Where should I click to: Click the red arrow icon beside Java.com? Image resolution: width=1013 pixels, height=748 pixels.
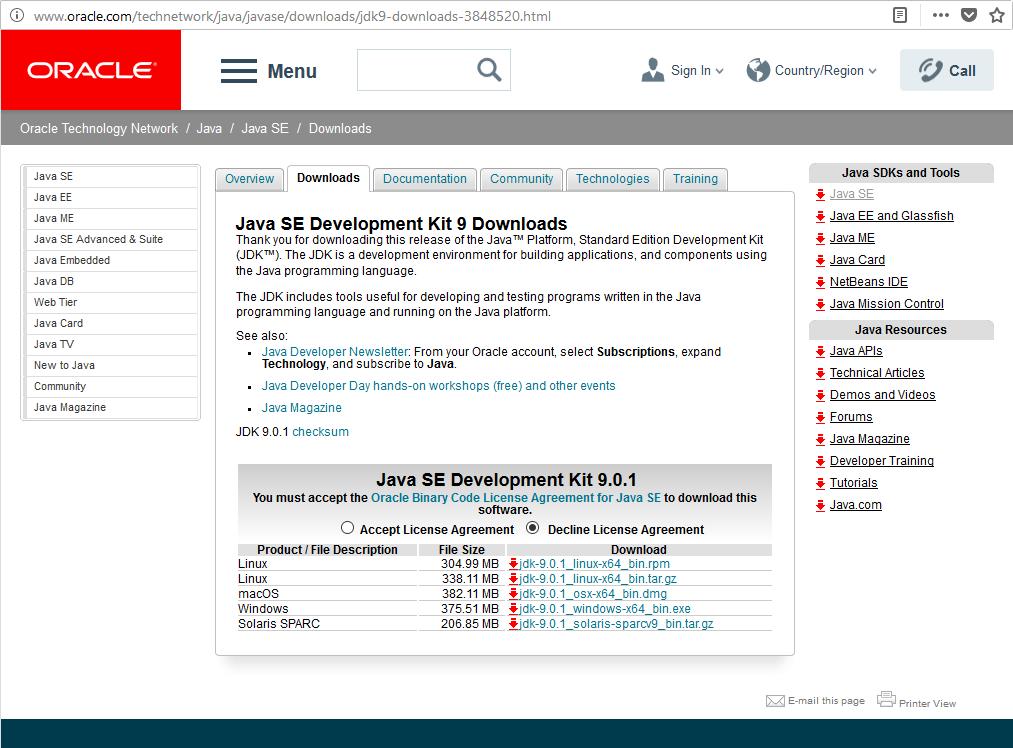(x=820, y=505)
